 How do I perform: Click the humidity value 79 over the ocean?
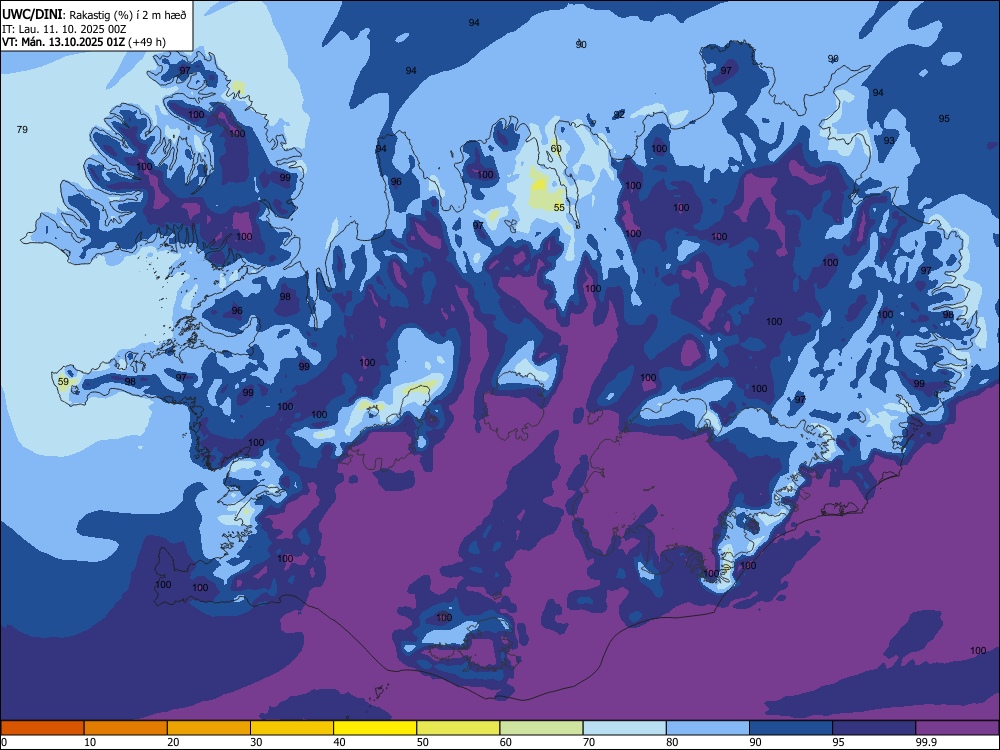[x=22, y=129]
